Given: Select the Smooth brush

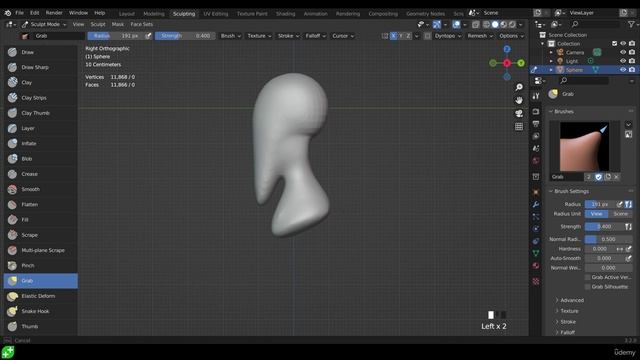Looking at the screenshot, I should pos(40,189).
